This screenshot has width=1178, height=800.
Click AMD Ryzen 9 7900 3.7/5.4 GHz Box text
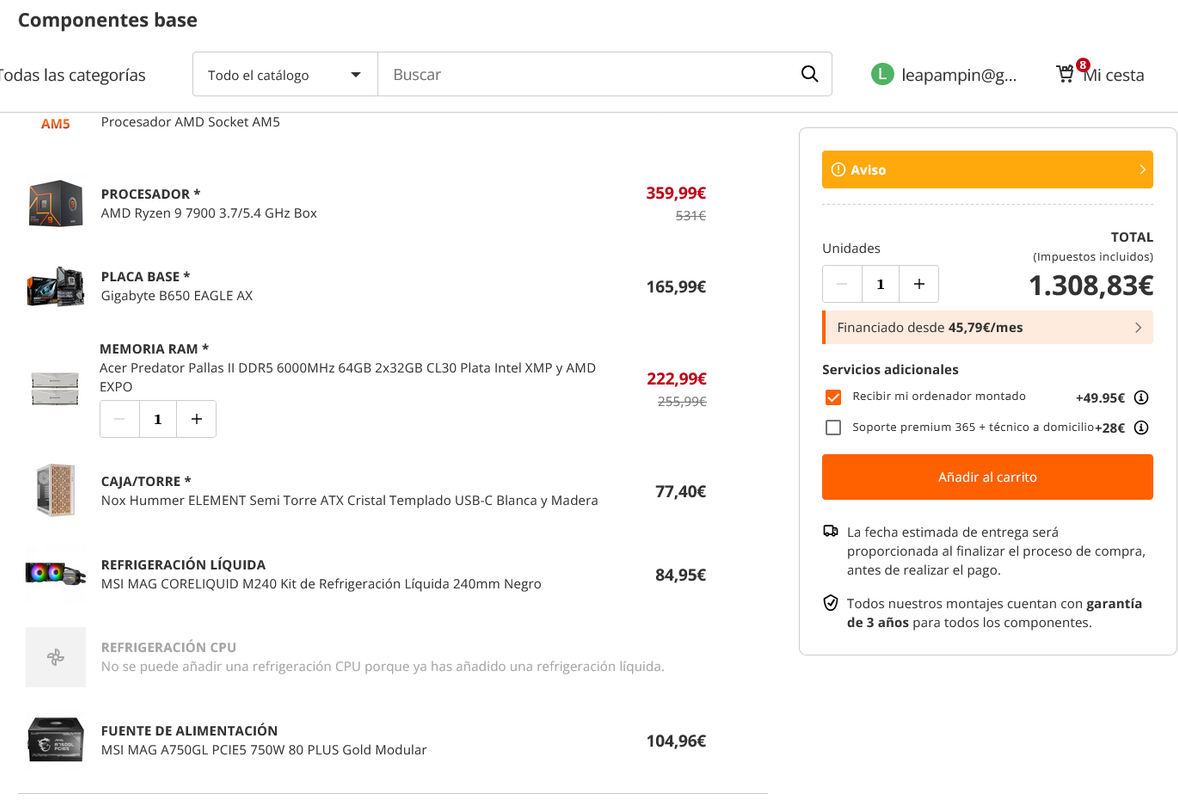click(x=209, y=213)
